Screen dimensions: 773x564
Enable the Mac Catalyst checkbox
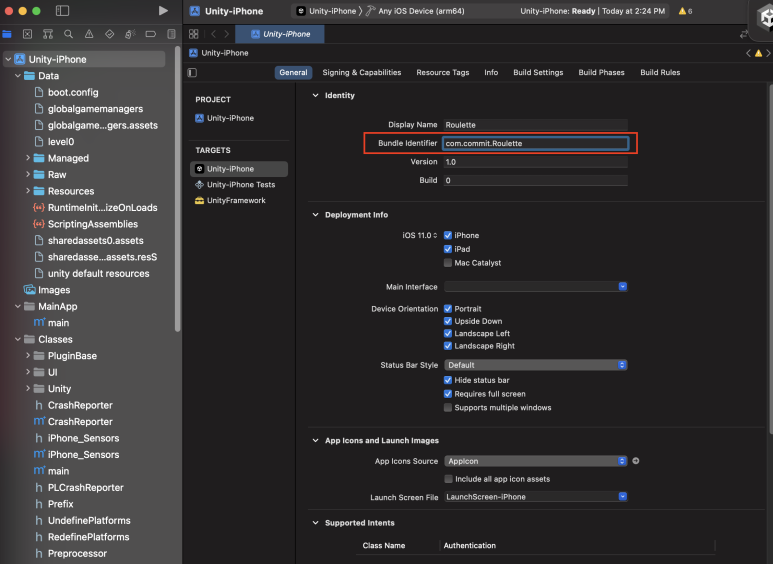click(x=448, y=263)
